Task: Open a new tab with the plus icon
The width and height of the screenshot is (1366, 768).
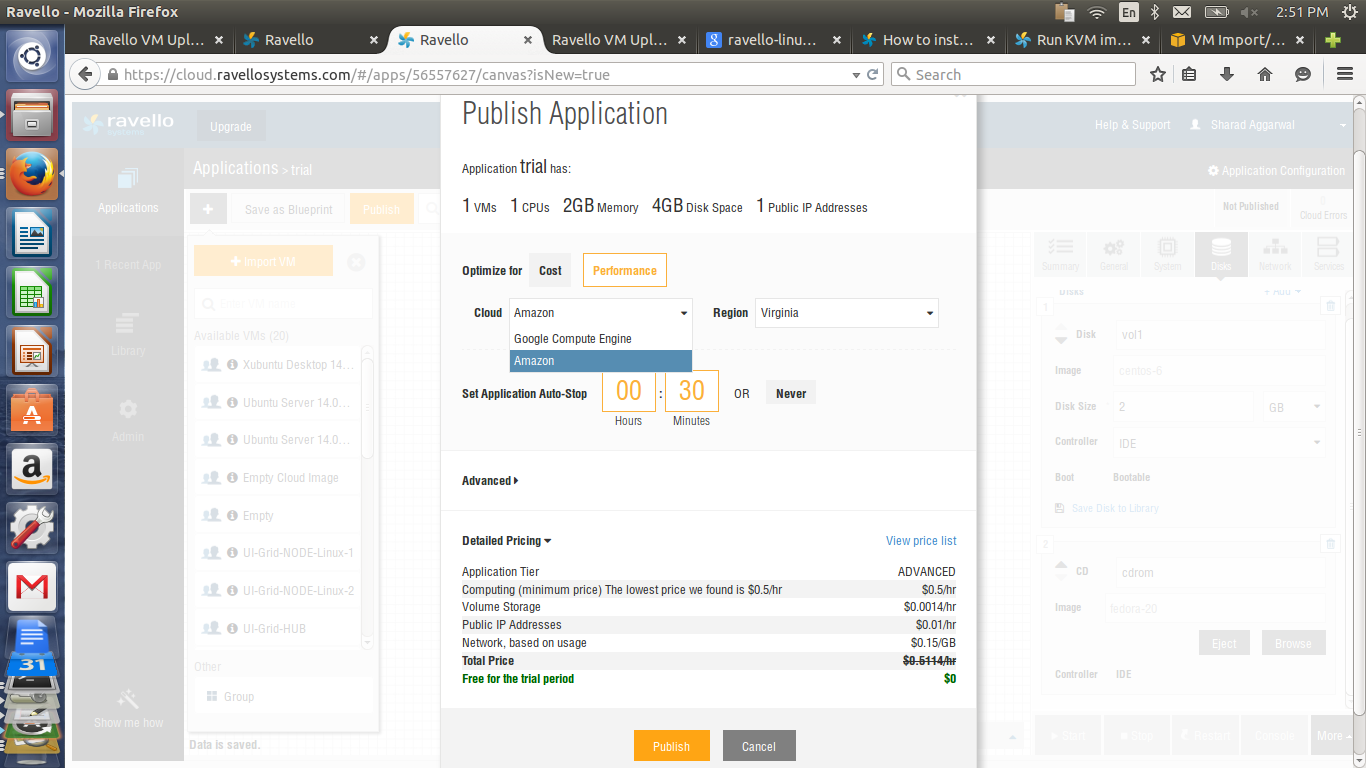Action: [x=1332, y=40]
